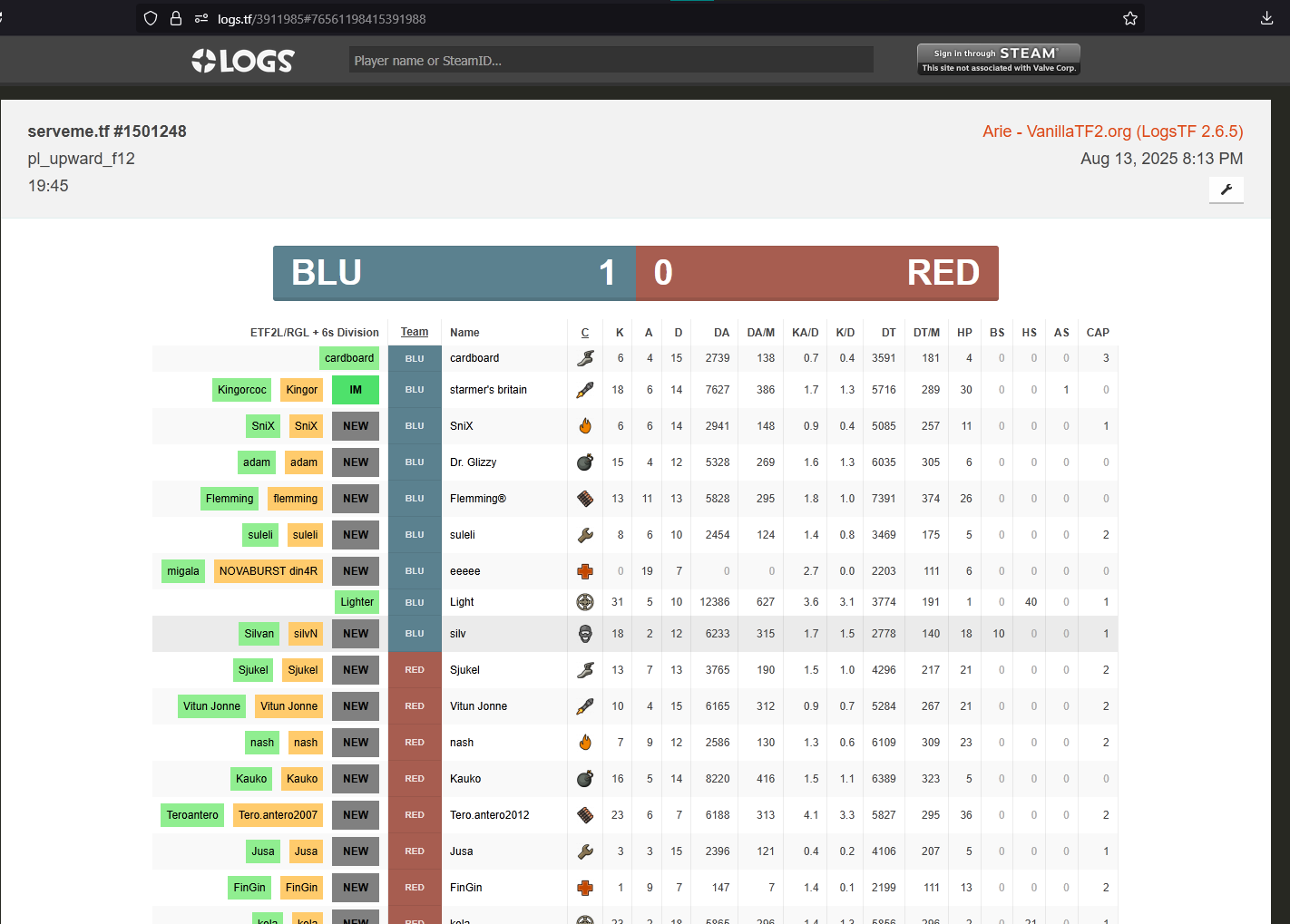Click the Demoman class icon for Dr. Glizzy

(585, 462)
